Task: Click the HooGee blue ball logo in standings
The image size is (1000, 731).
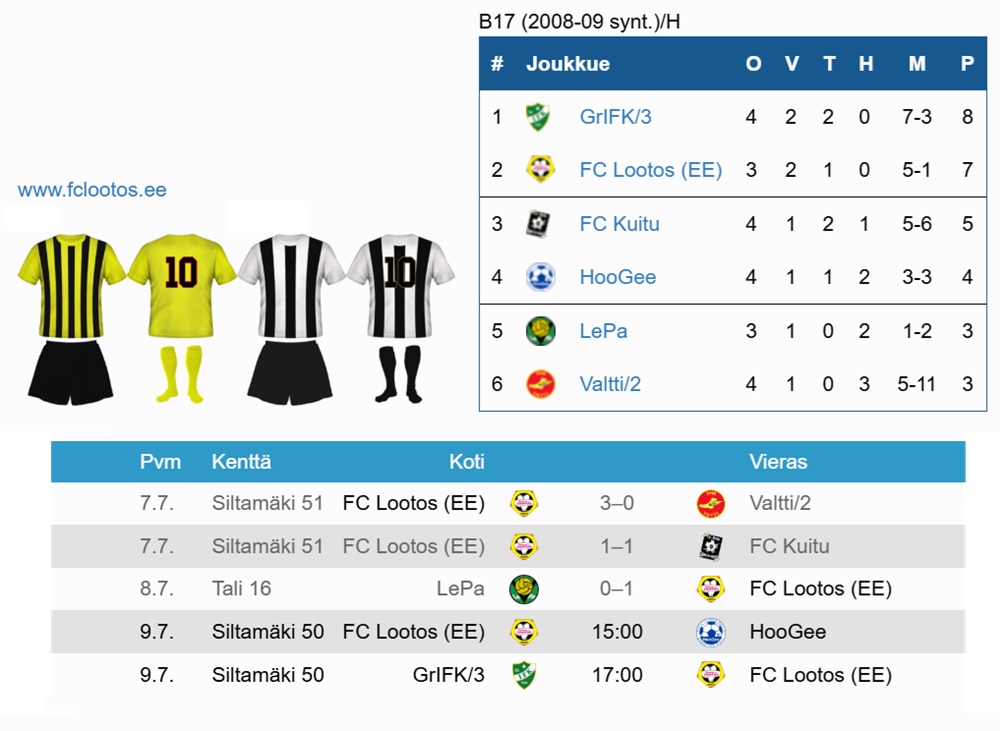Action: (540, 277)
